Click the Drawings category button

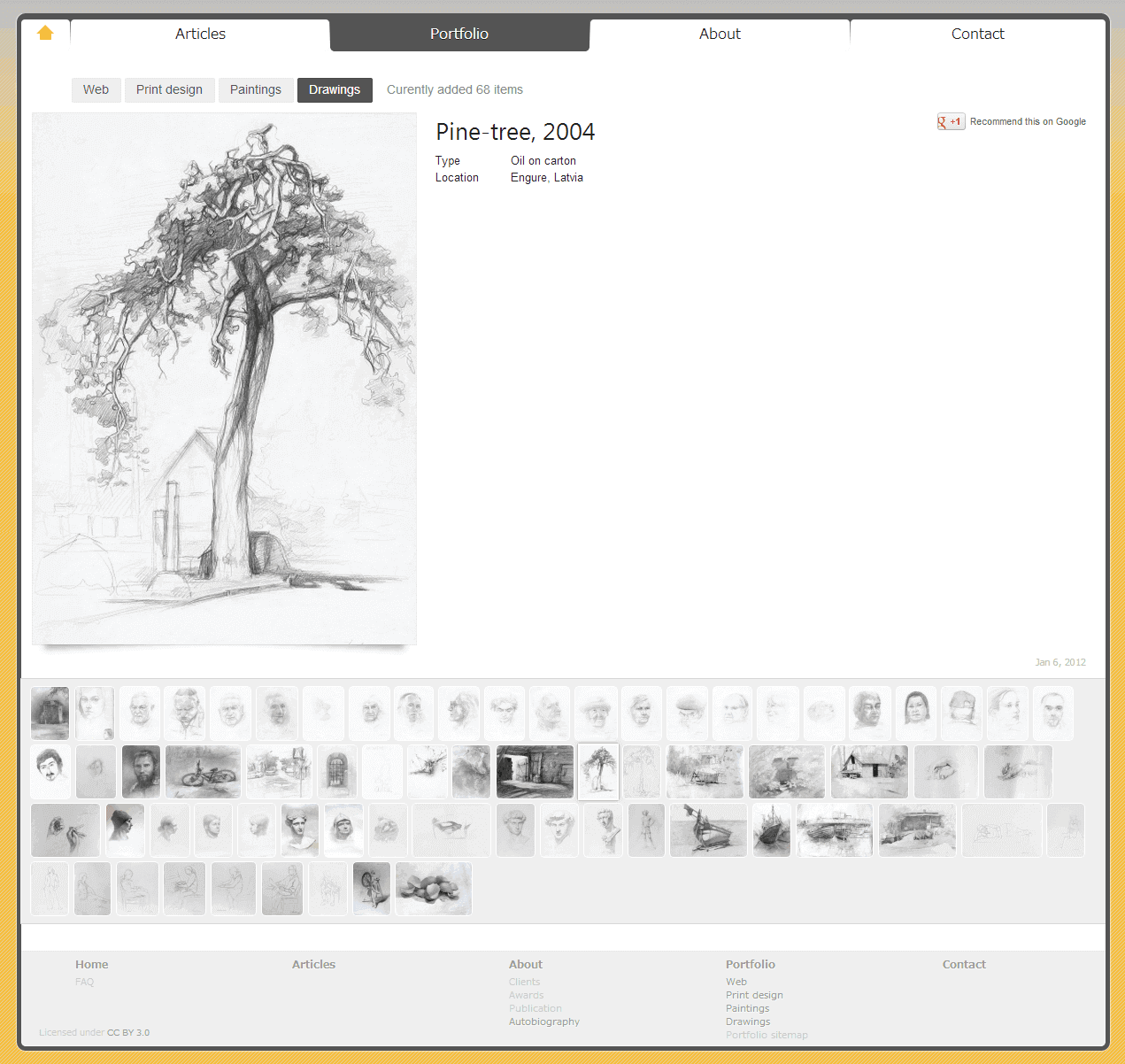click(335, 89)
